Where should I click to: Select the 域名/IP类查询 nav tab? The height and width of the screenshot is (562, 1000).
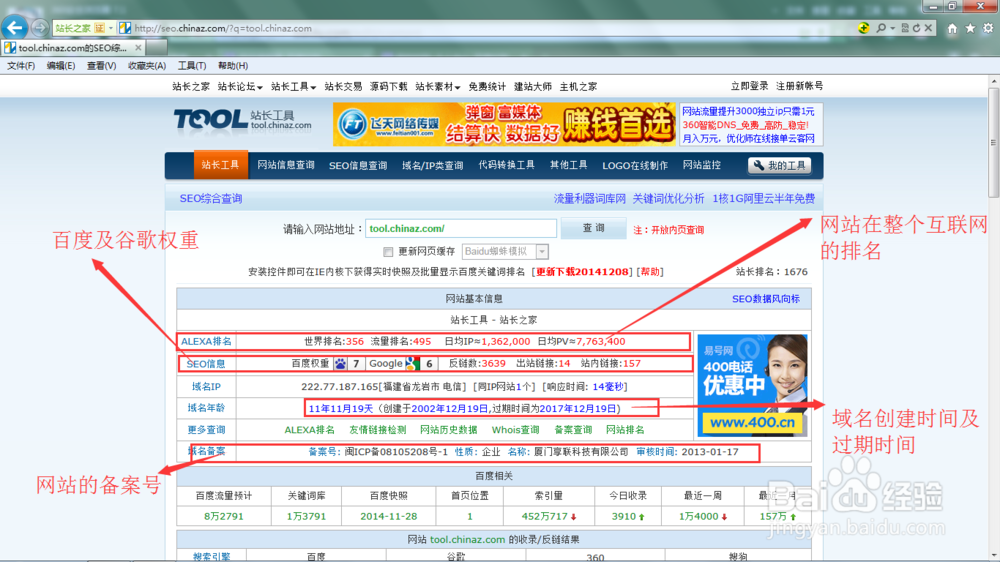coord(432,165)
